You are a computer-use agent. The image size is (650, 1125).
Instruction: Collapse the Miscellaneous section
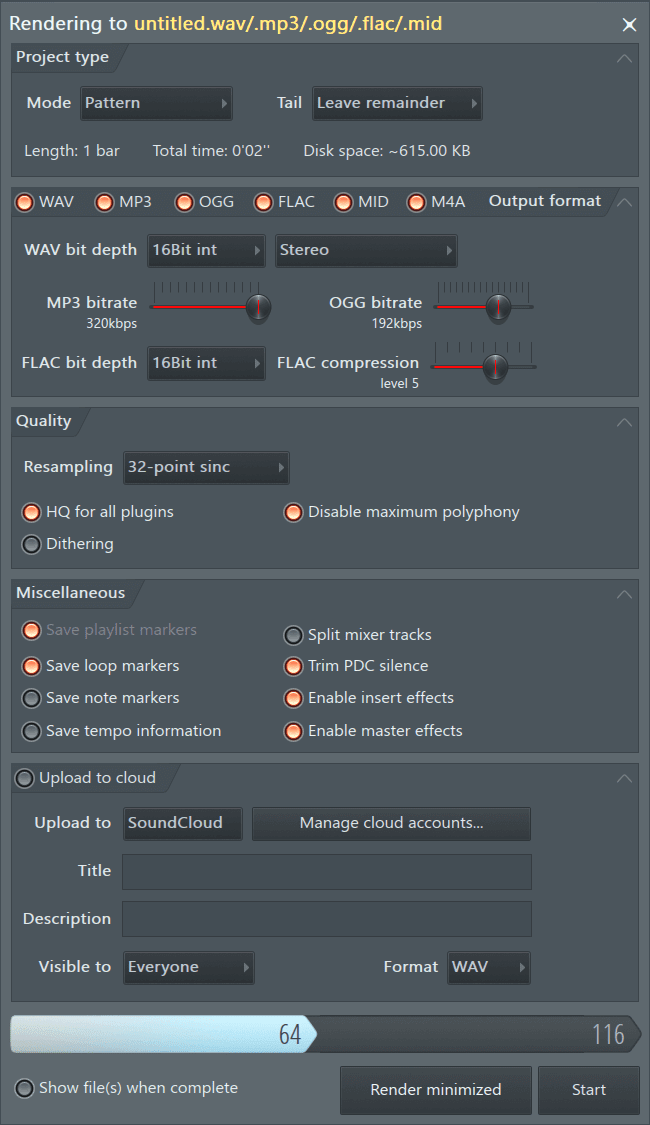(623, 592)
